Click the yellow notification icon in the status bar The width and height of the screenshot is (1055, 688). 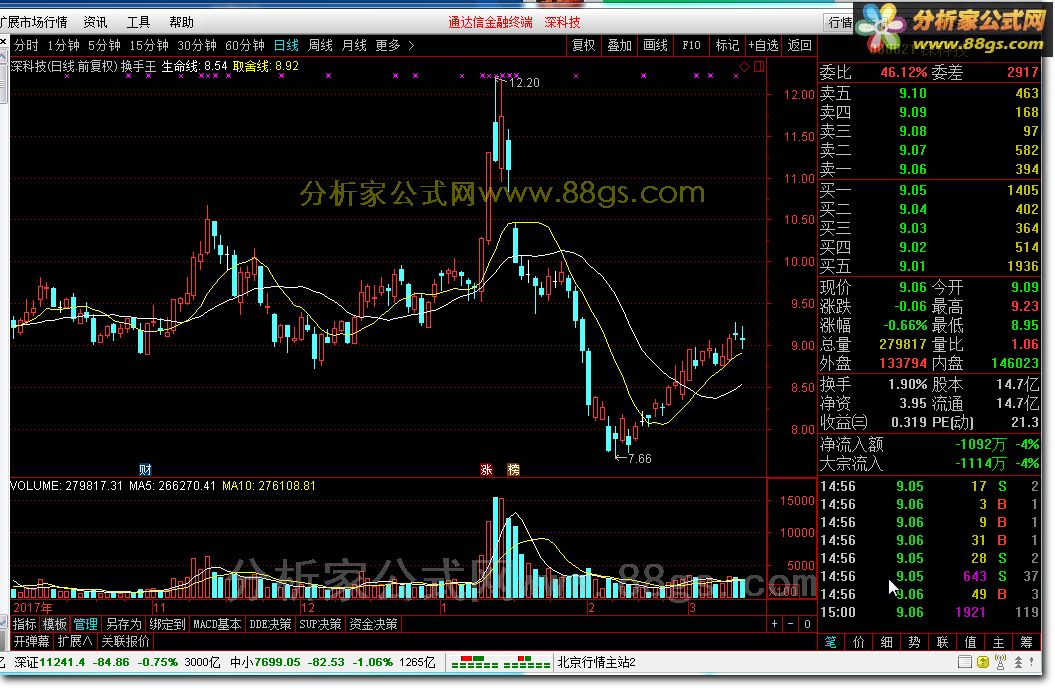(x=983, y=662)
